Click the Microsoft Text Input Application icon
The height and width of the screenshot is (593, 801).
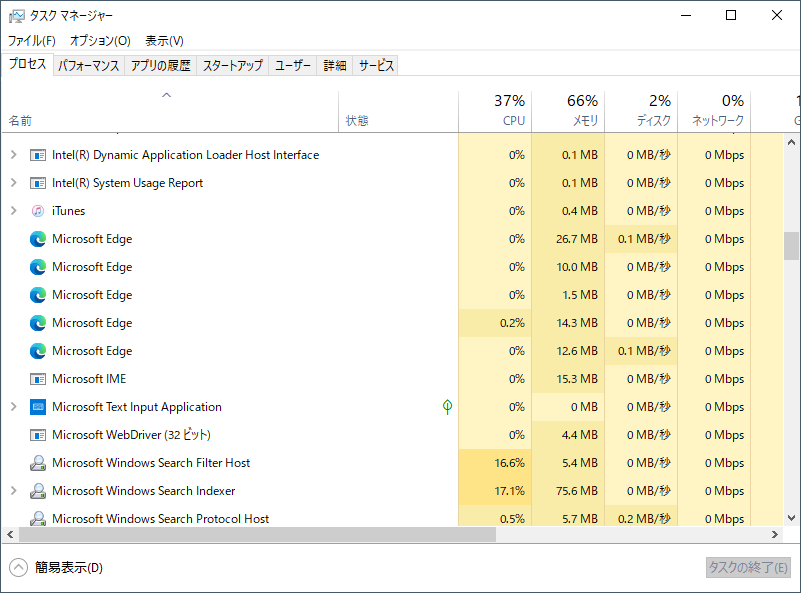[38, 407]
